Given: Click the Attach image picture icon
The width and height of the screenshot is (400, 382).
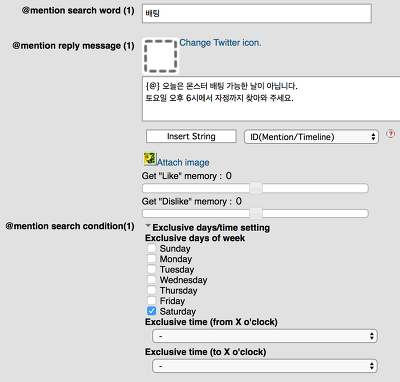Looking at the screenshot, I should click(x=150, y=159).
